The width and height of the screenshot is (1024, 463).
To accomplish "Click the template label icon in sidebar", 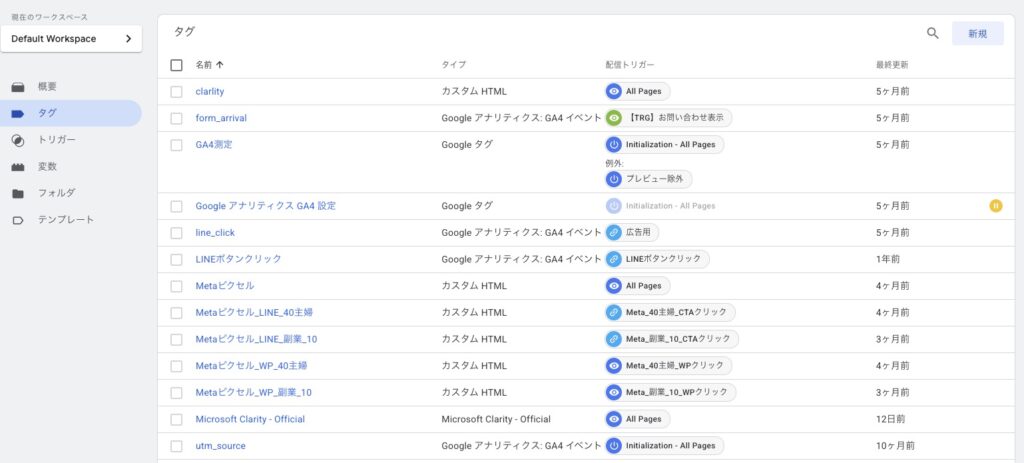I will point(18,220).
